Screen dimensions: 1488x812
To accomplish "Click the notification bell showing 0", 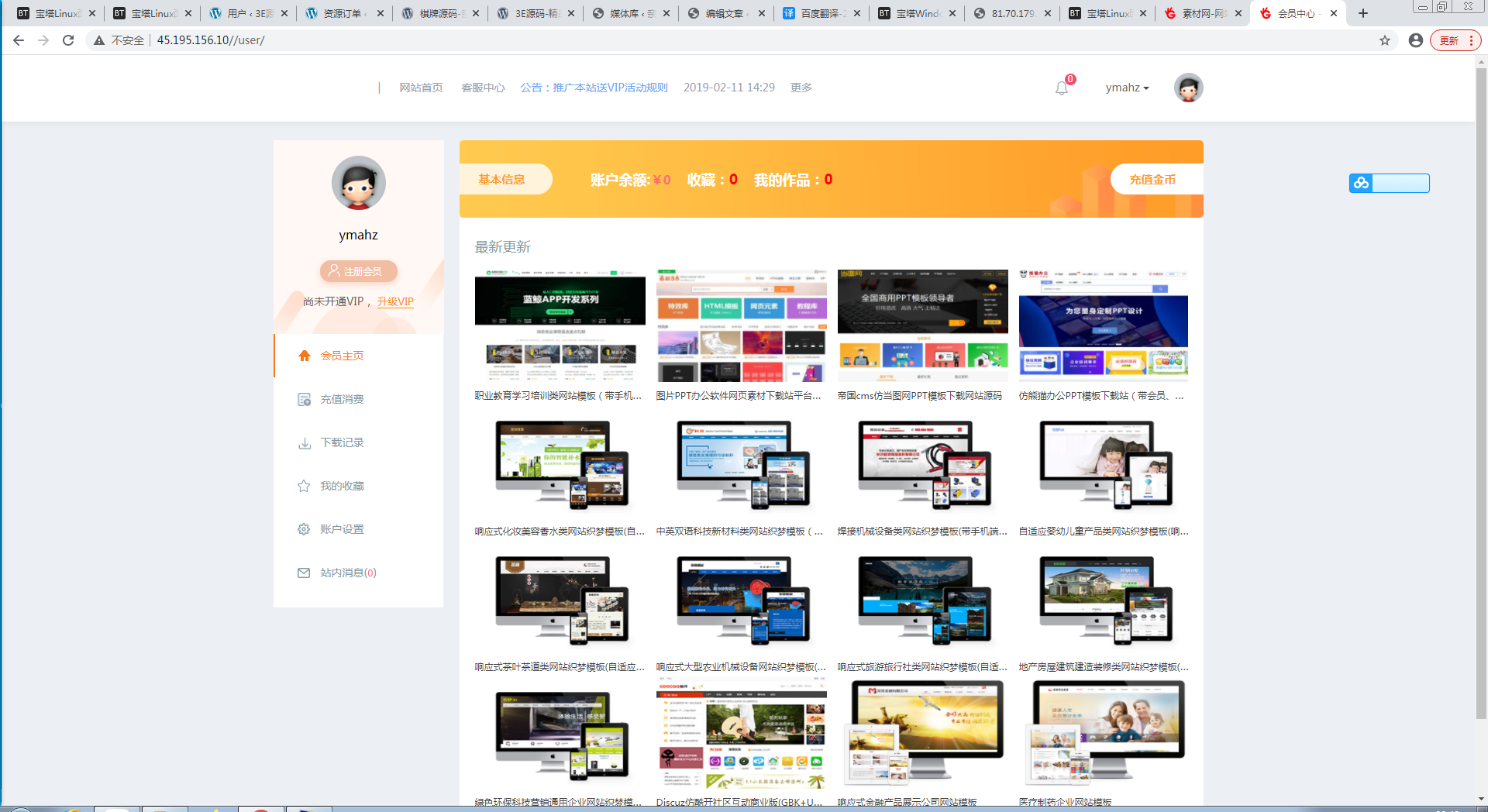I will 1061,88.
